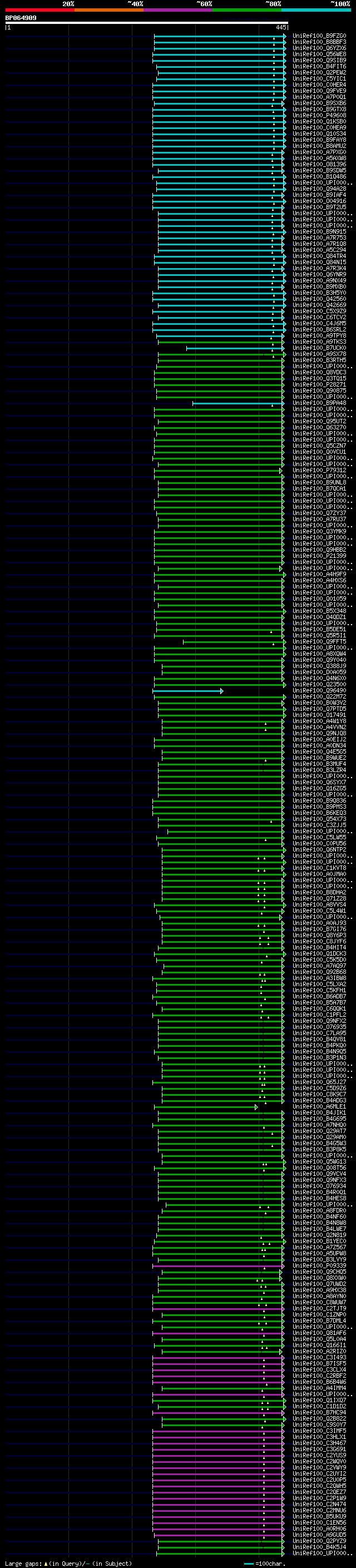Select the UniRef100_A4VVN2 label

319,727
